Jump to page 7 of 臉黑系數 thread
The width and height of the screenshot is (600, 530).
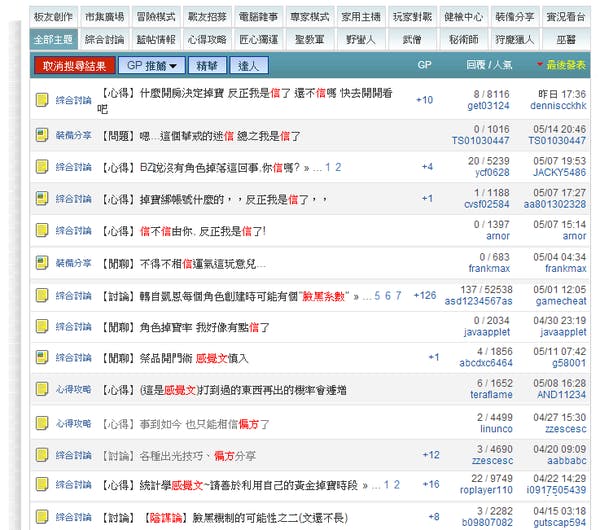click(x=398, y=296)
